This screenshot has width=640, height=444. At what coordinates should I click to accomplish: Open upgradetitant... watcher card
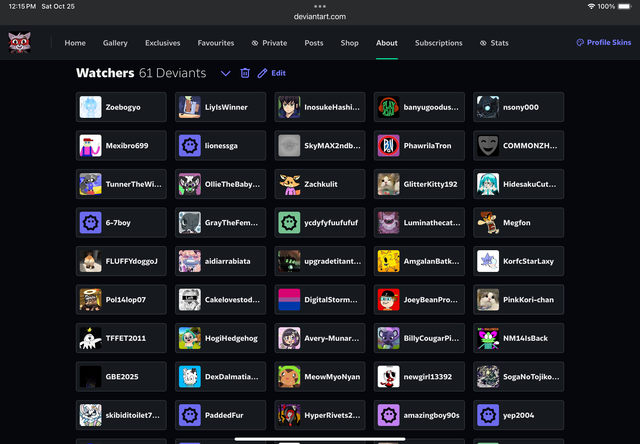click(x=320, y=261)
